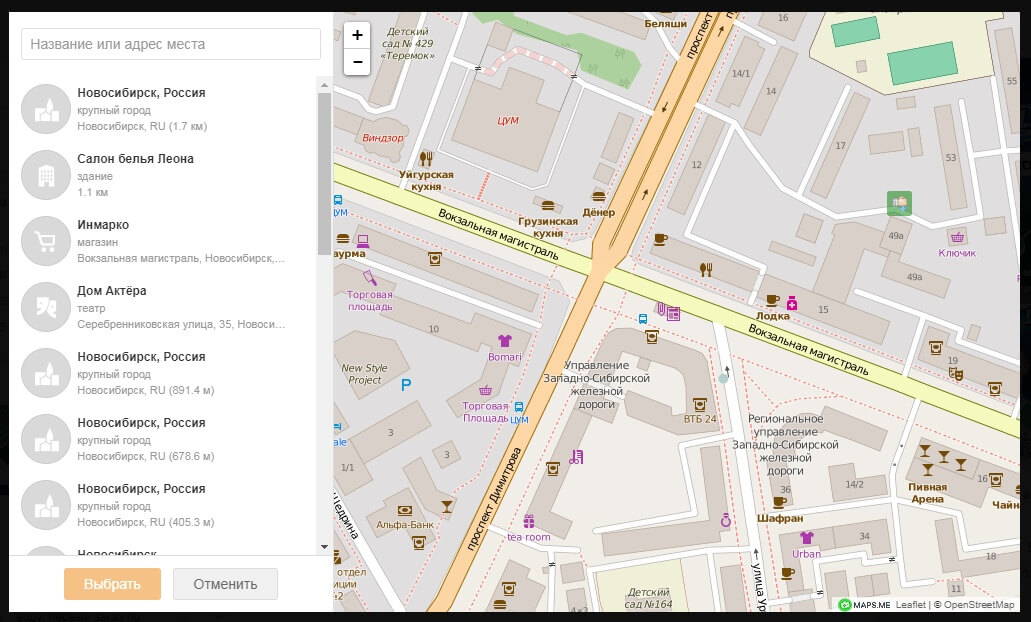Click the Bomari clothing shop marker

[x=505, y=341]
